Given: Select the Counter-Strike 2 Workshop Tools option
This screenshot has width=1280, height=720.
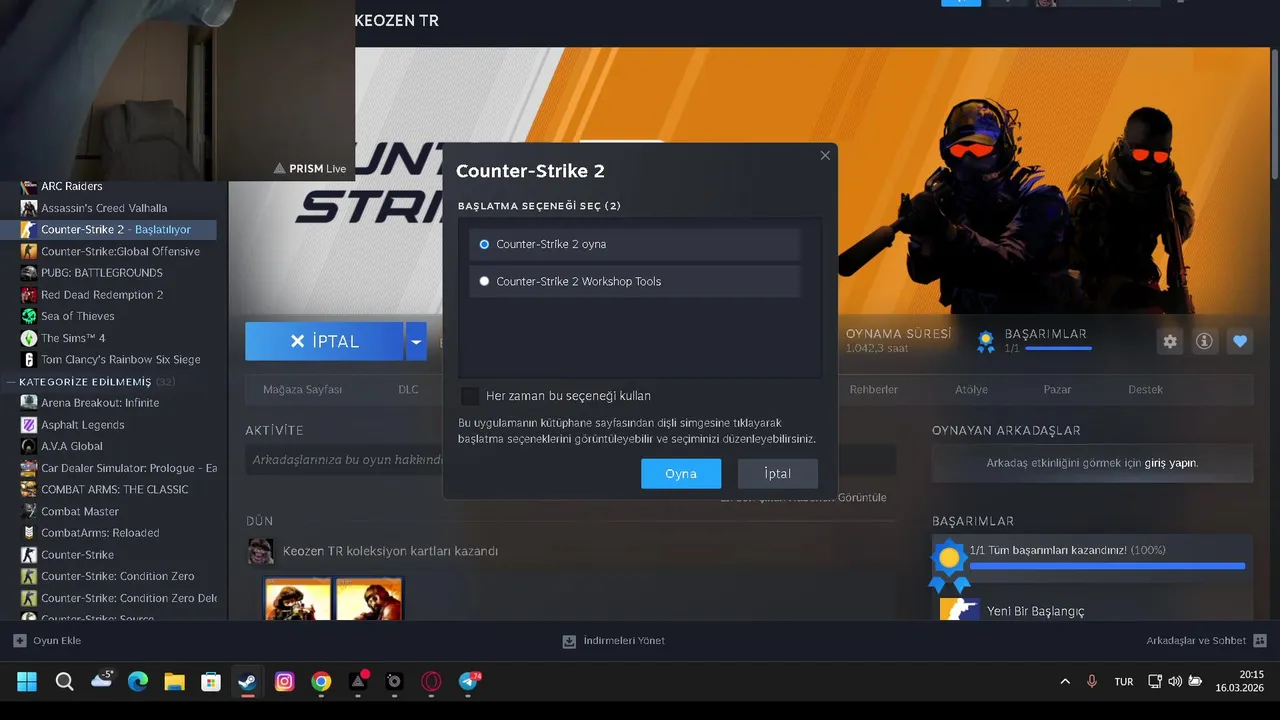Looking at the screenshot, I should click(x=635, y=281).
